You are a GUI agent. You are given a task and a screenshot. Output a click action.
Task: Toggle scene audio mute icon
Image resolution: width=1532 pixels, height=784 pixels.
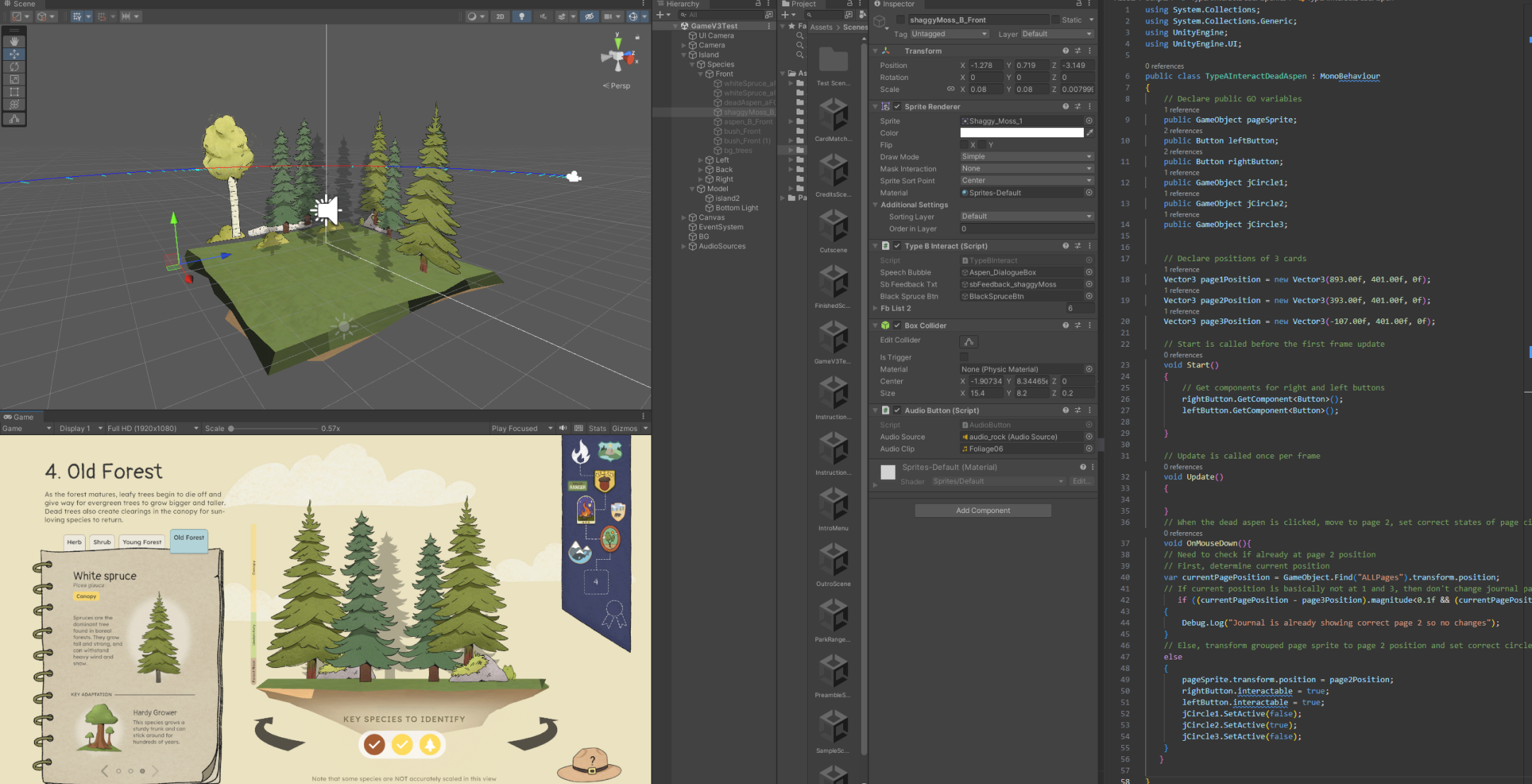click(x=543, y=16)
